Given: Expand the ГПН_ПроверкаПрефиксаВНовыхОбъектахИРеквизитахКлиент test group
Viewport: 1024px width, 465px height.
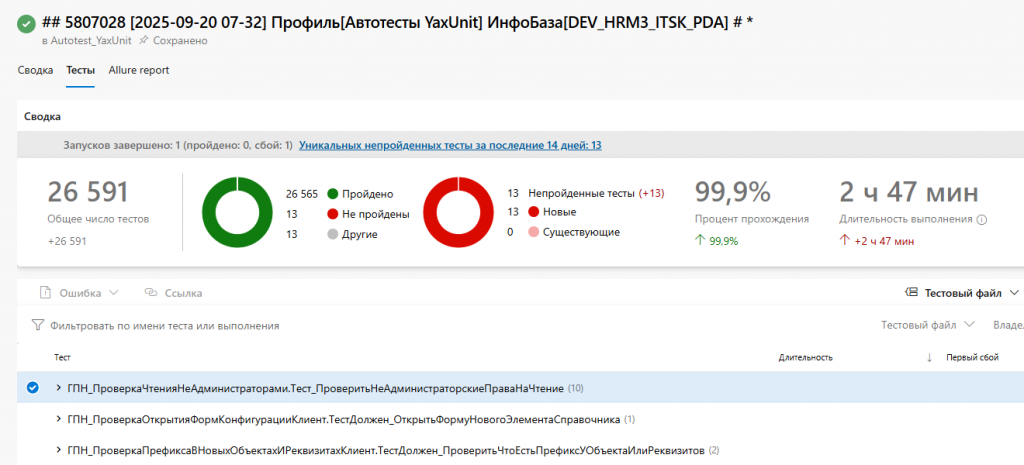Looking at the screenshot, I should point(59,451).
